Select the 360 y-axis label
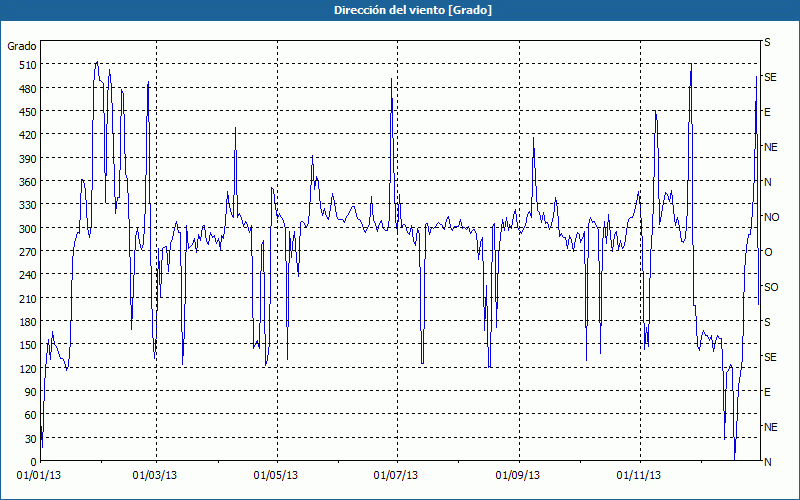The width and height of the screenshot is (800, 500). [28, 182]
